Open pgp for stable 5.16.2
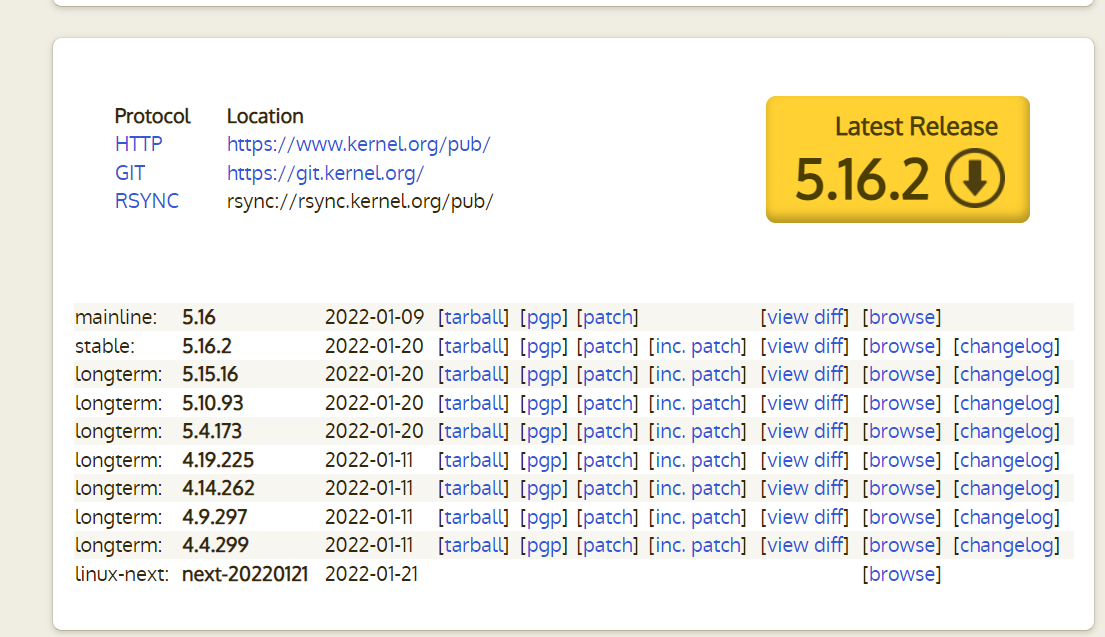The width and height of the screenshot is (1105, 637). coord(544,346)
